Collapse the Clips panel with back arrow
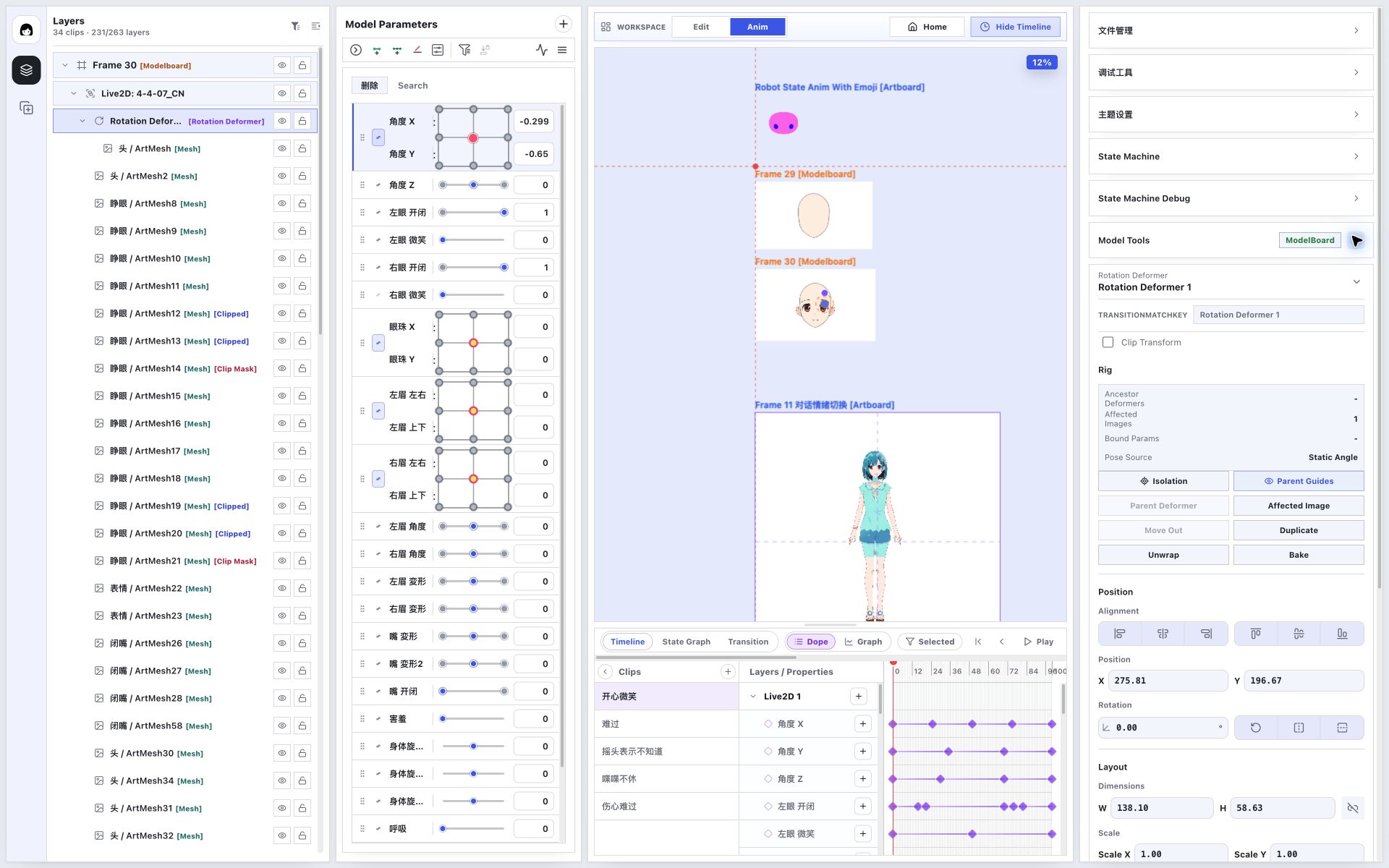The width and height of the screenshot is (1389, 868). click(606, 672)
